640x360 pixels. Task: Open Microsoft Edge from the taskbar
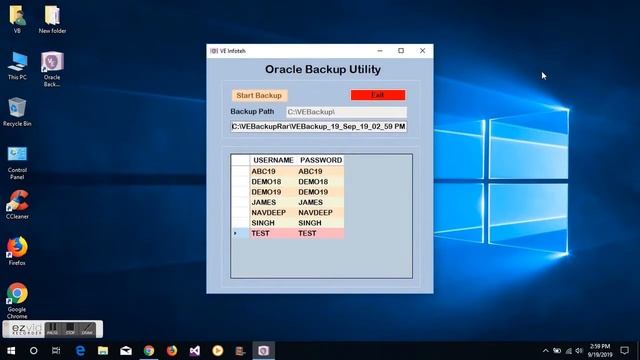click(x=80, y=351)
